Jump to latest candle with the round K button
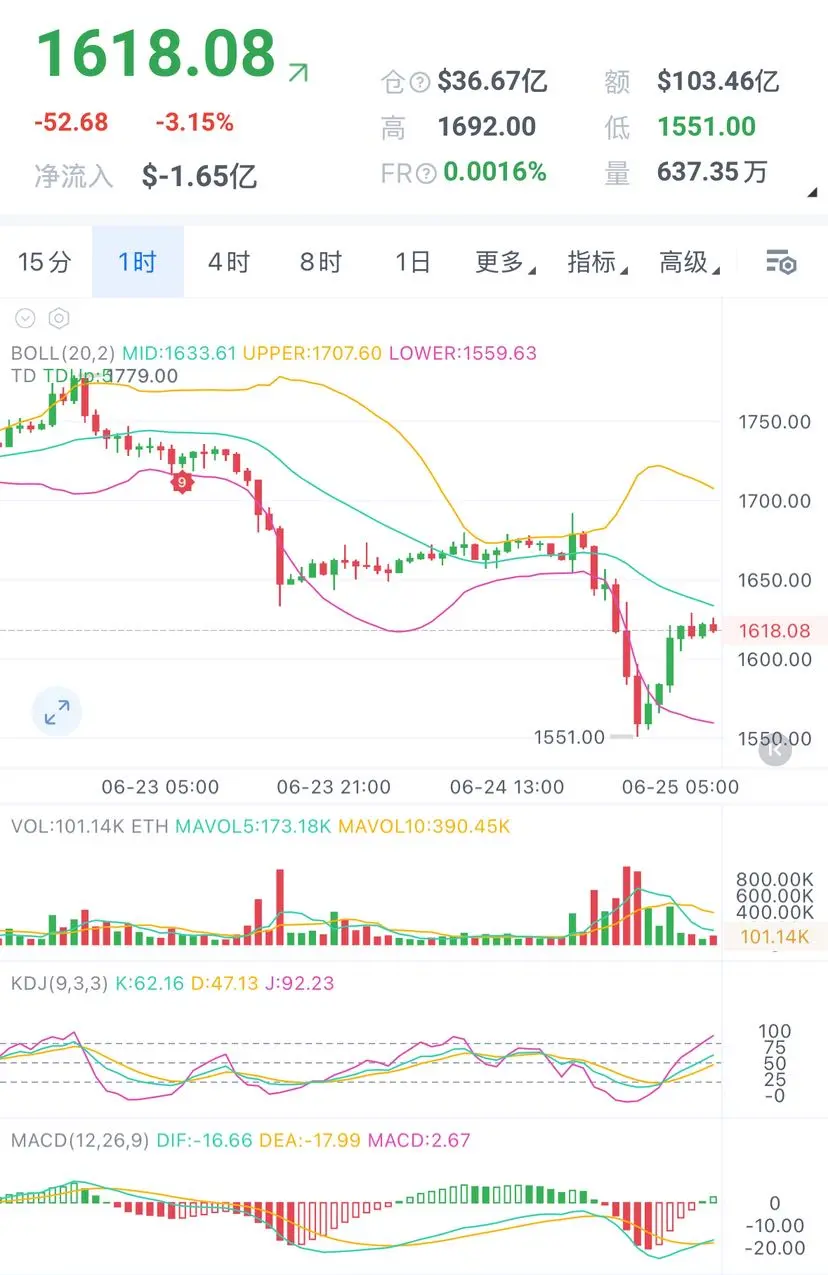Viewport: 828px width, 1275px height. coord(775,748)
